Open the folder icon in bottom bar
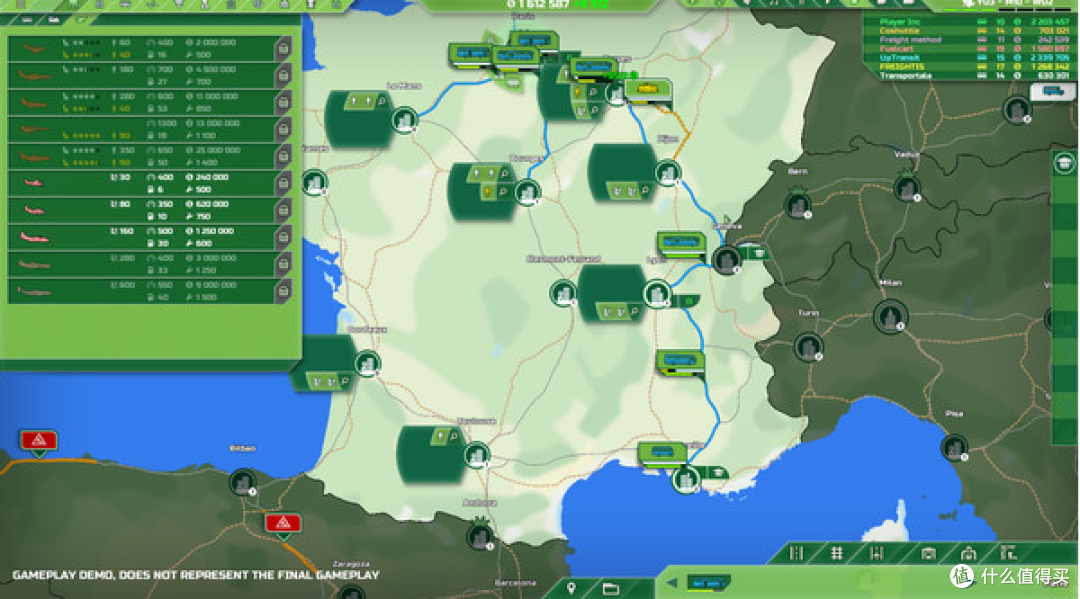Image resolution: width=1080 pixels, height=599 pixels. point(611,589)
